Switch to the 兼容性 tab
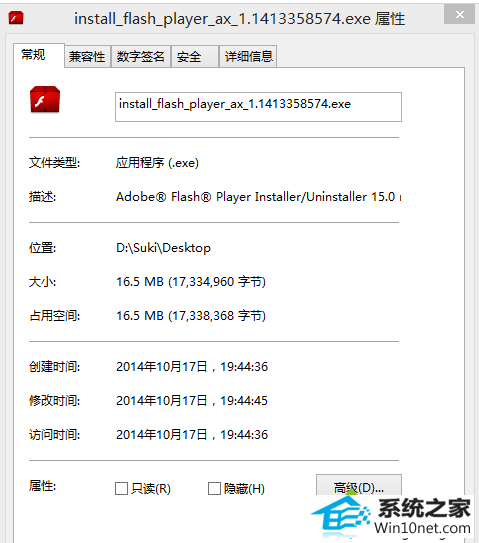 point(87,56)
